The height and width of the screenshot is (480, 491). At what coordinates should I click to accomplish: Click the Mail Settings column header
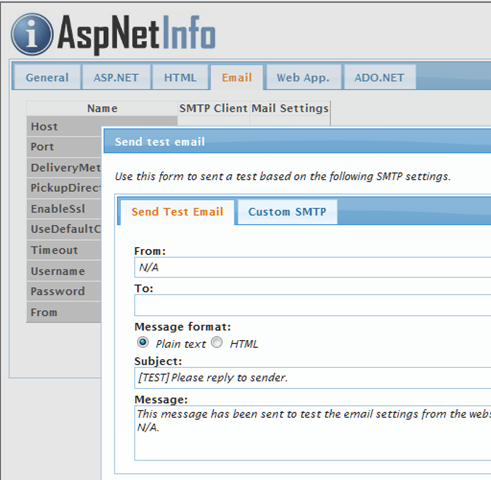[290, 108]
